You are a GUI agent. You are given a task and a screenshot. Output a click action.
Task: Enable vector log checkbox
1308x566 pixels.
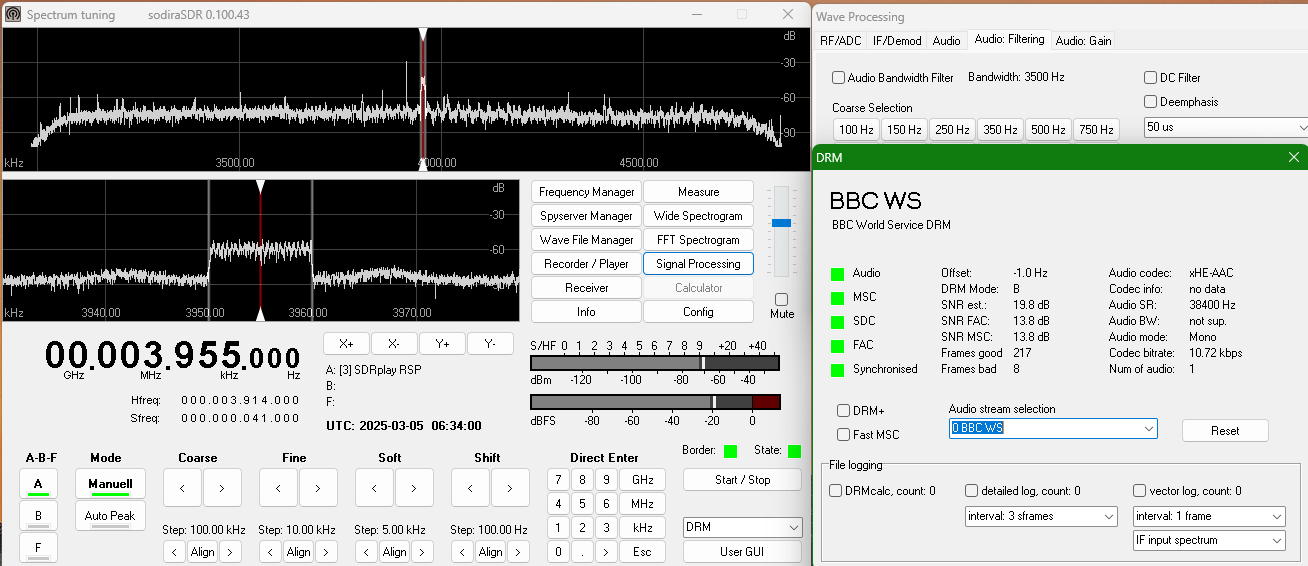[1140, 490]
